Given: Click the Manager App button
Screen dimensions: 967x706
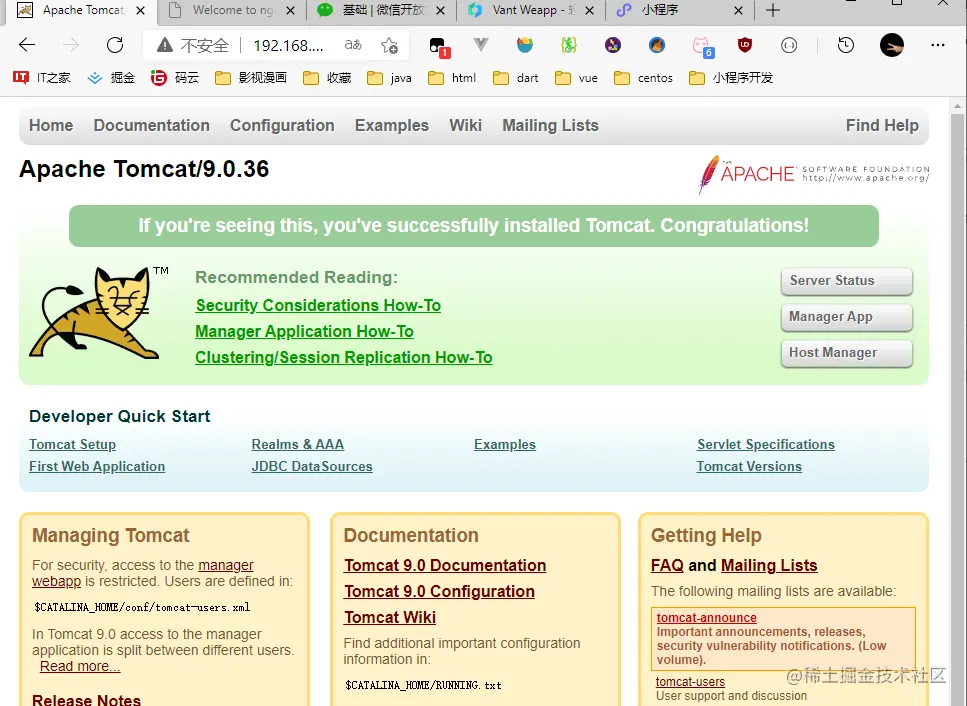Looking at the screenshot, I should click(x=847, y=317).
